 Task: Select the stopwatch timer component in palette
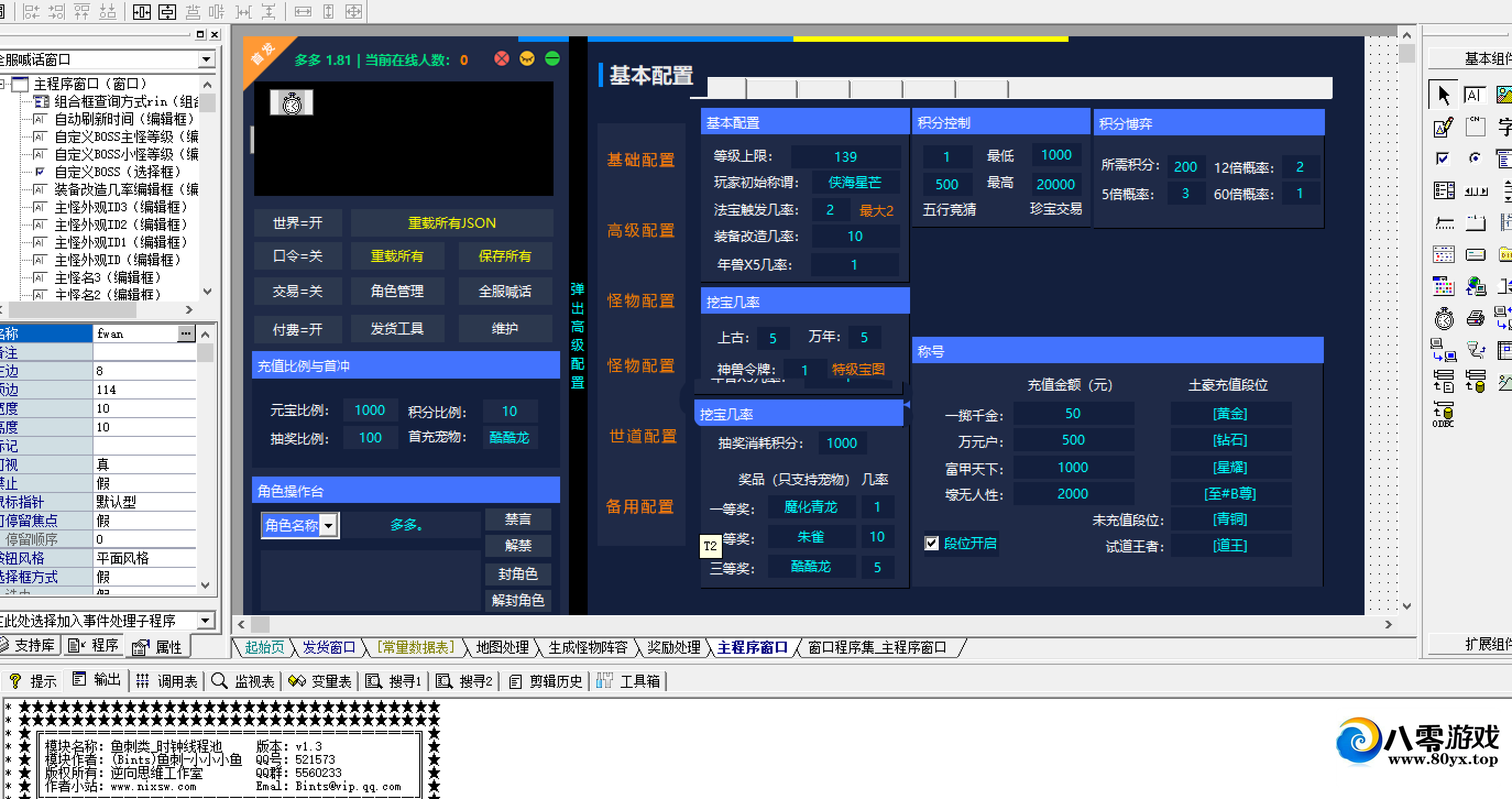click(x=1443, y=318)
